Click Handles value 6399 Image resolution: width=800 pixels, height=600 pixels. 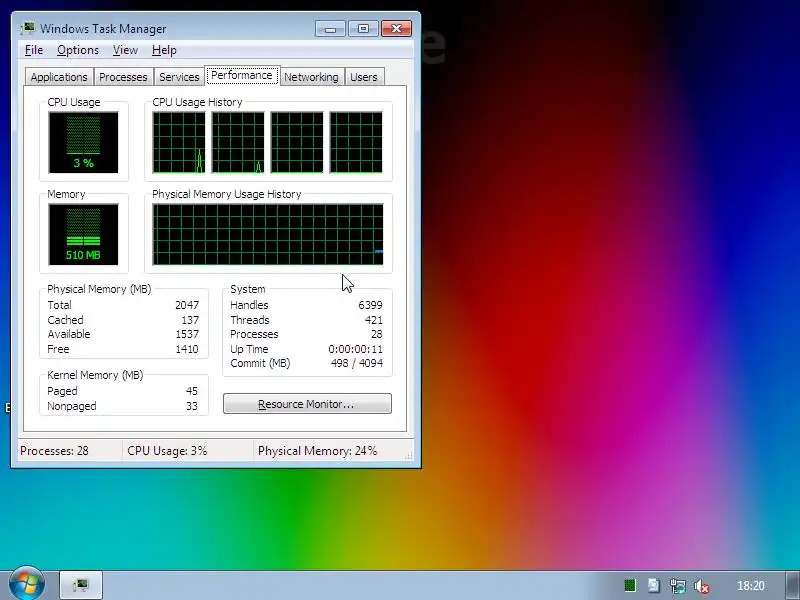click(x=370, y=305)
